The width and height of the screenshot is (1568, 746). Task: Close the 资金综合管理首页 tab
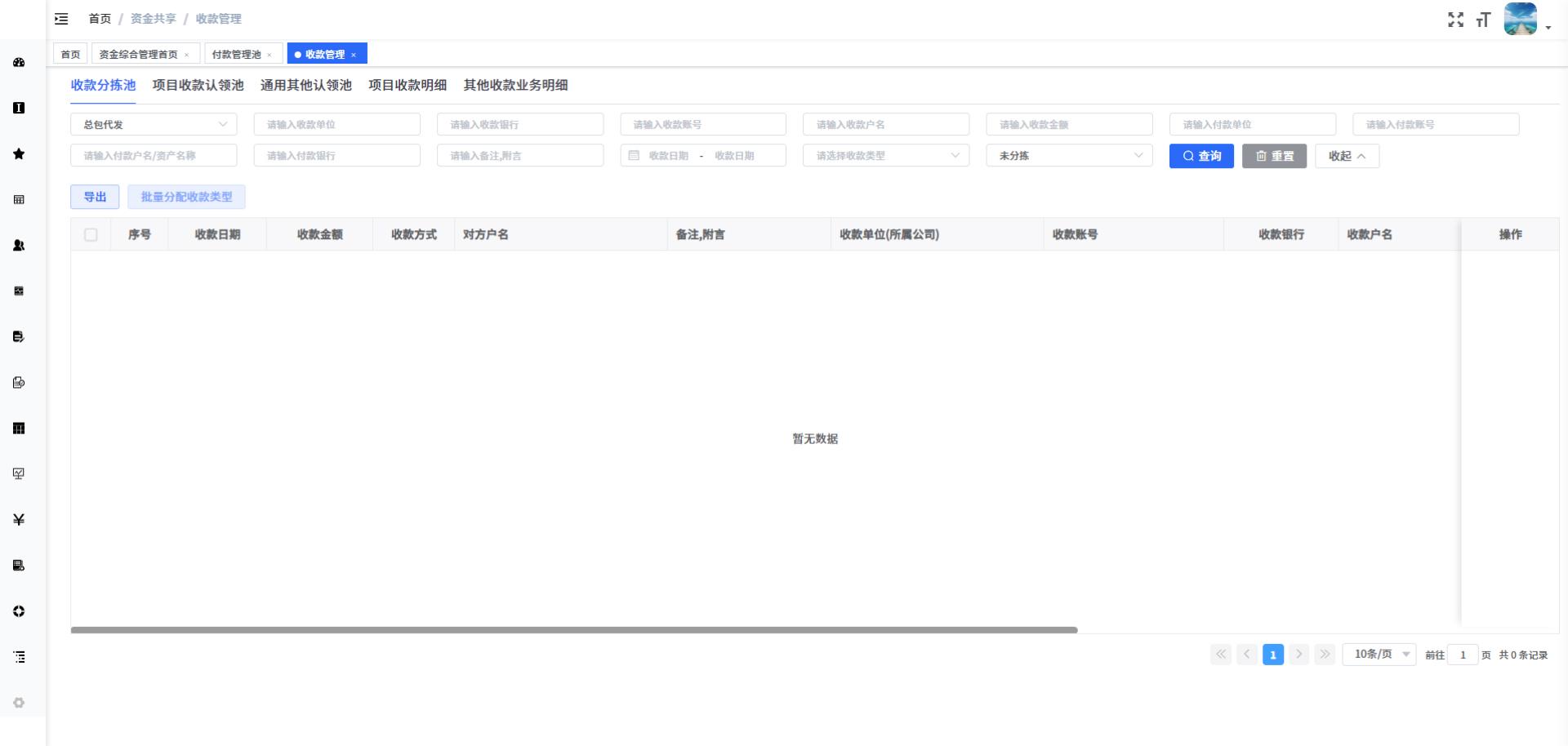pos(187,55)
